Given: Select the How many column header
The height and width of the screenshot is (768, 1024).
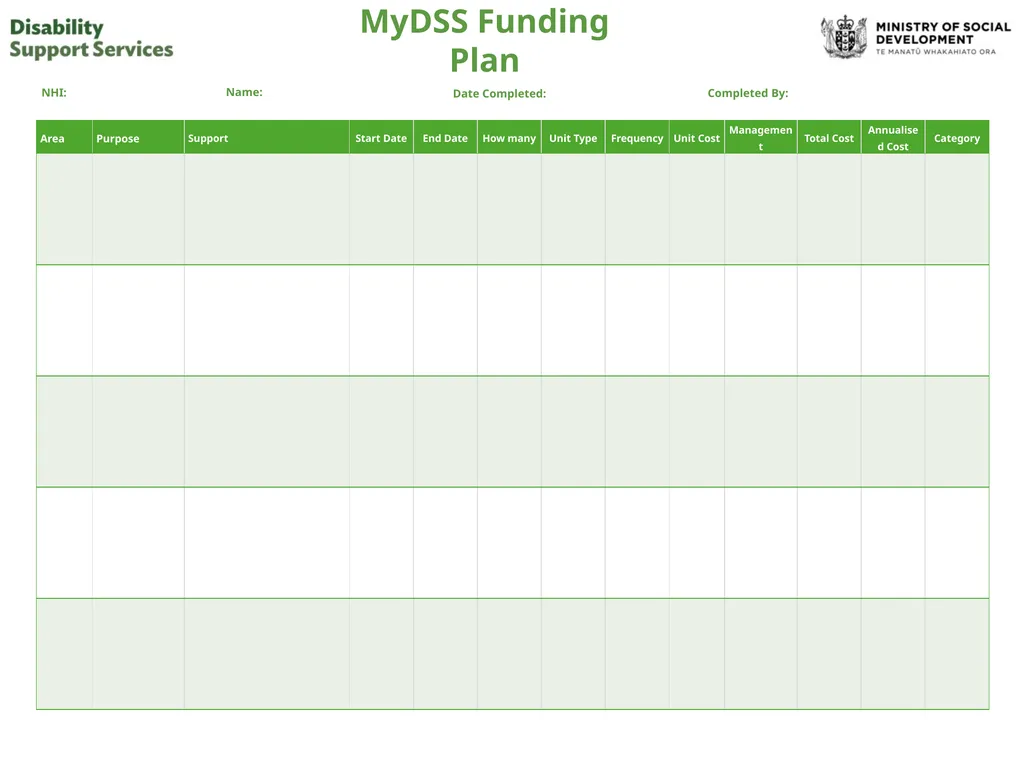Looking at the screenshot, I should click(509, 137).
